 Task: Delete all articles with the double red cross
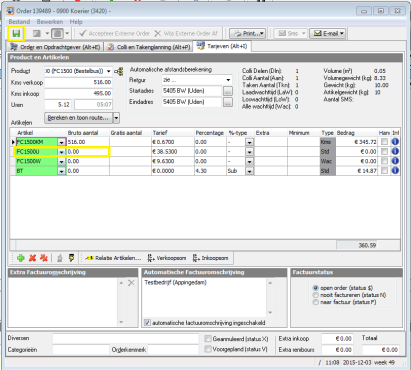coord(44,258)
